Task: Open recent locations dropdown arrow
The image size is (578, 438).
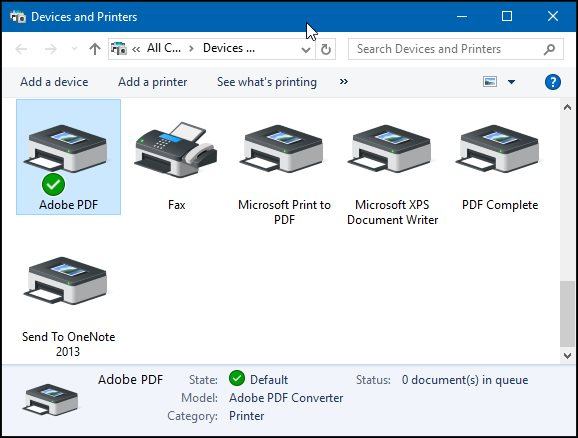Action: click(74, 49)
